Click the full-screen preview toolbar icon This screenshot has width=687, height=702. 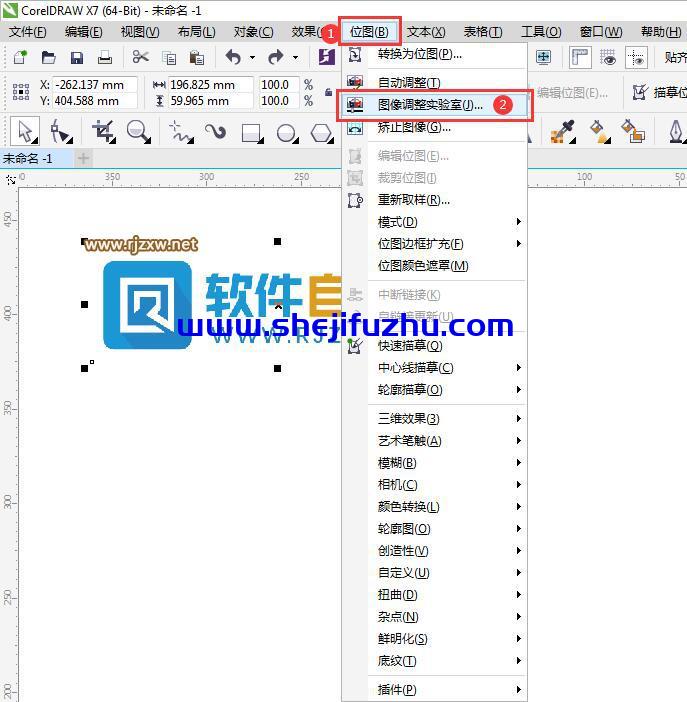point(543,57)
